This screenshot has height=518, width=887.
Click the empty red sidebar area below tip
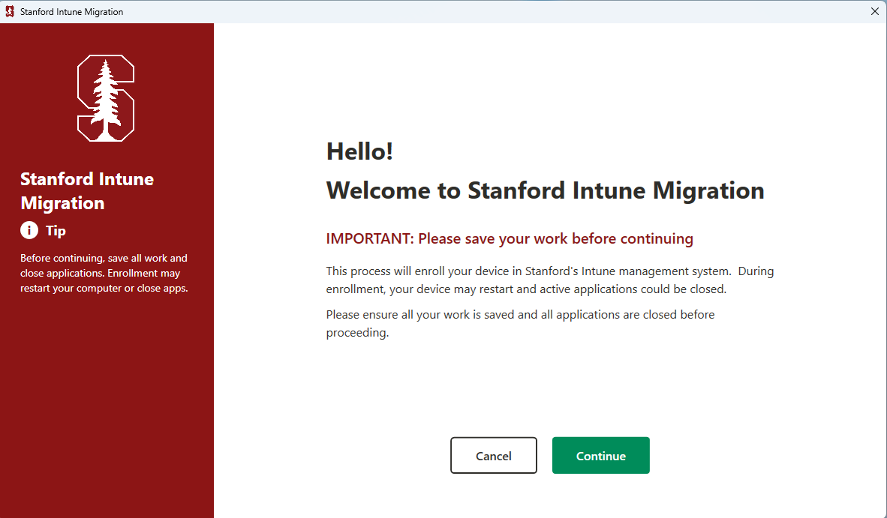pos(106,410)
